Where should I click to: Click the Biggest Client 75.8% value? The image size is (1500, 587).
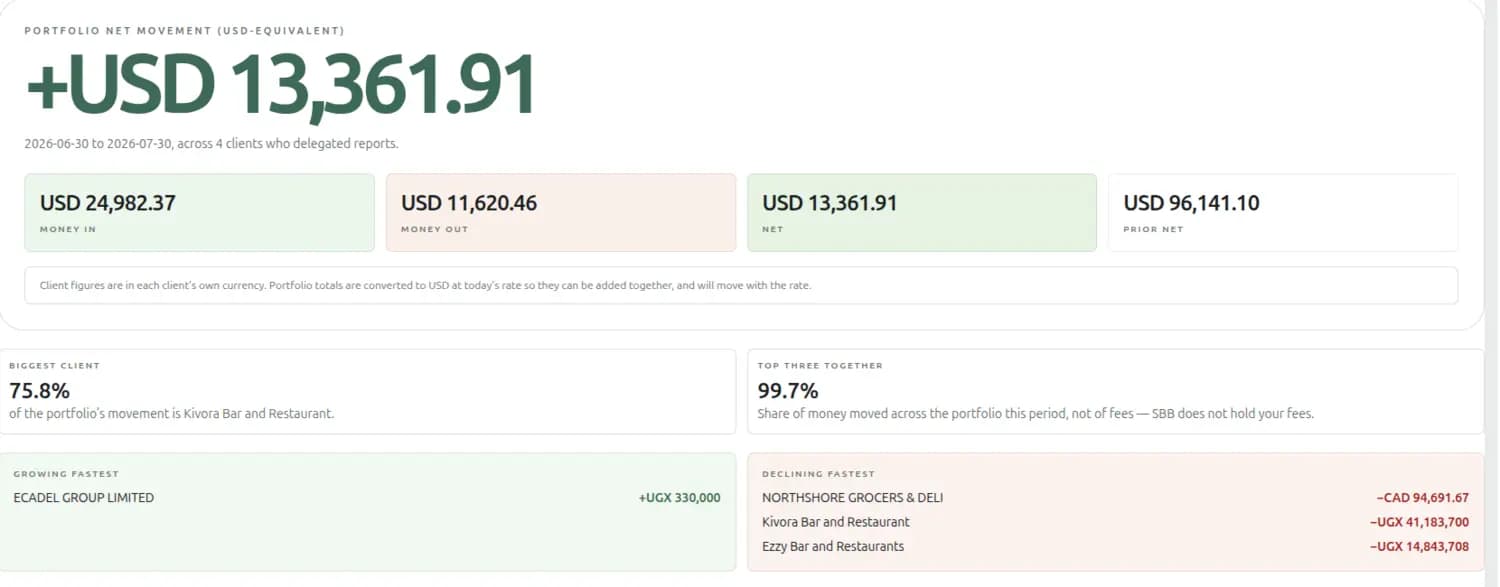click(39, 391)
